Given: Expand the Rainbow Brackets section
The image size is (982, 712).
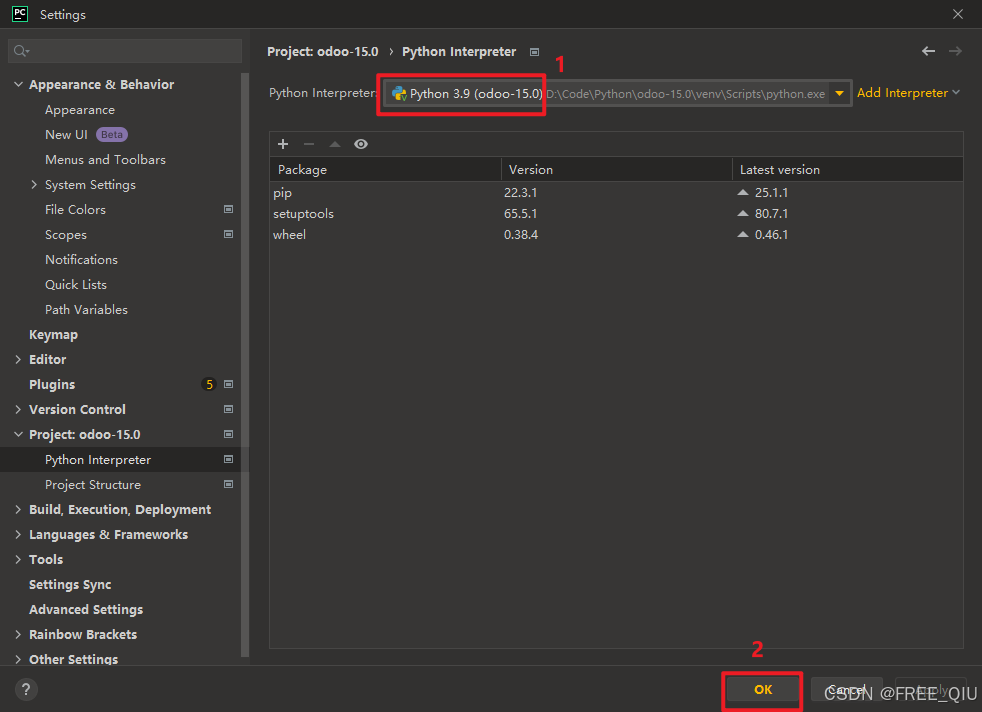Looking at the screenshot, I should click(x=18, y=634).
